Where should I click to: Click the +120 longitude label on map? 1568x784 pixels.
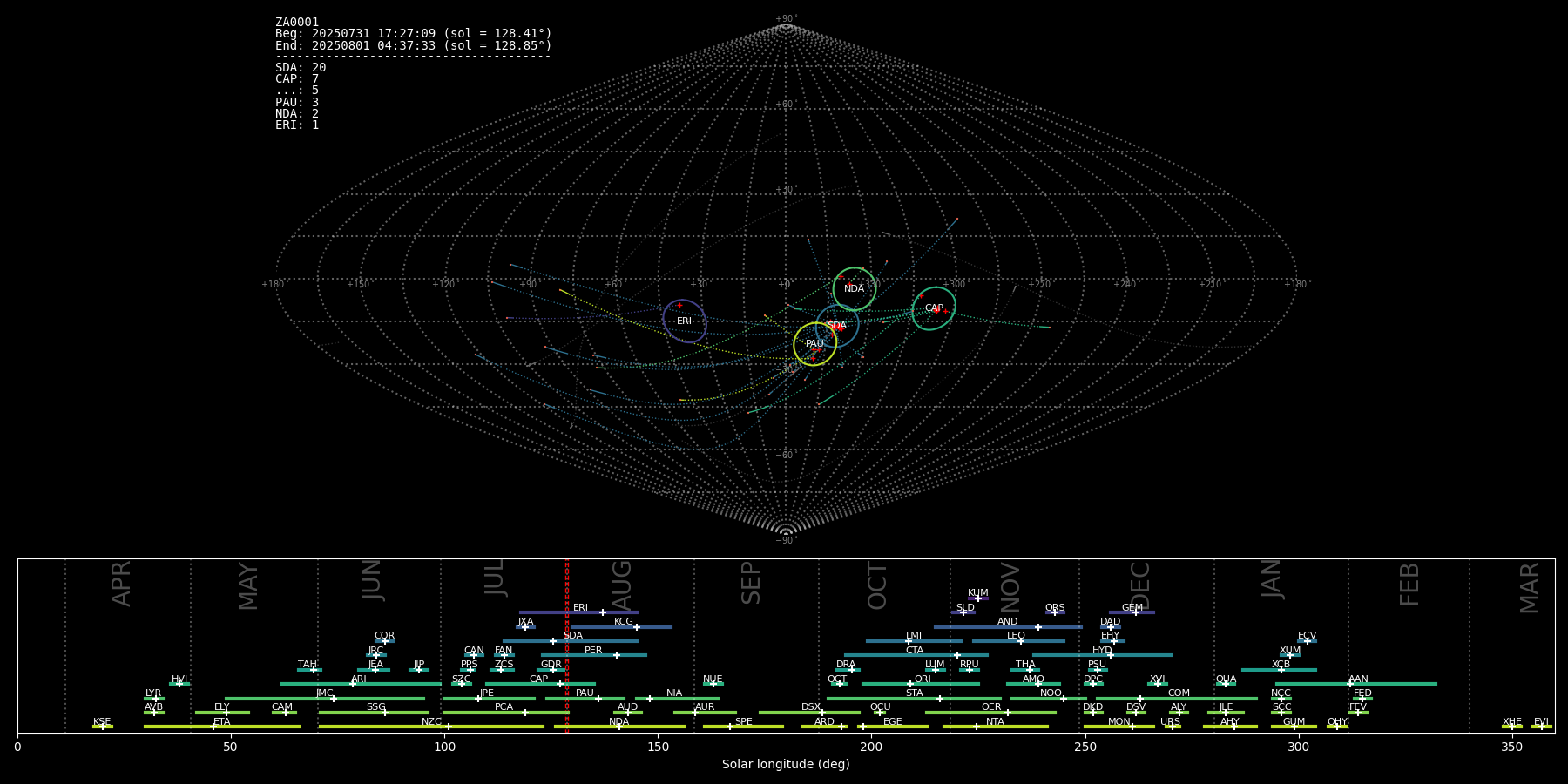tap(443, 285)
